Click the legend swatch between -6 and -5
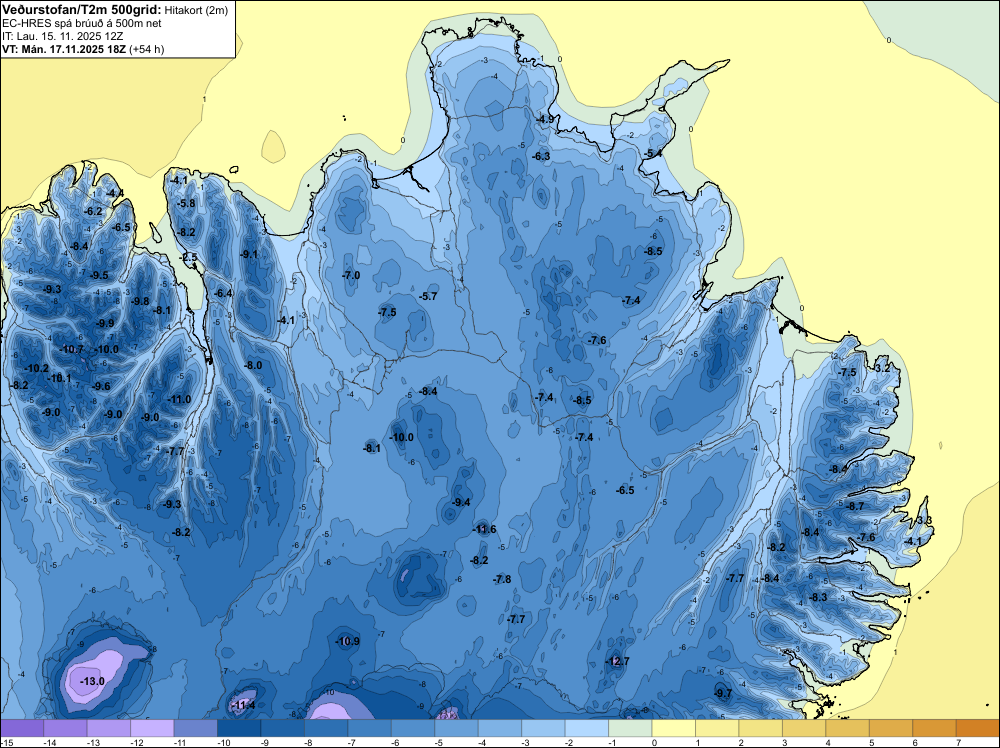This screenshot has height=748, width=1000. pos(413,728)
